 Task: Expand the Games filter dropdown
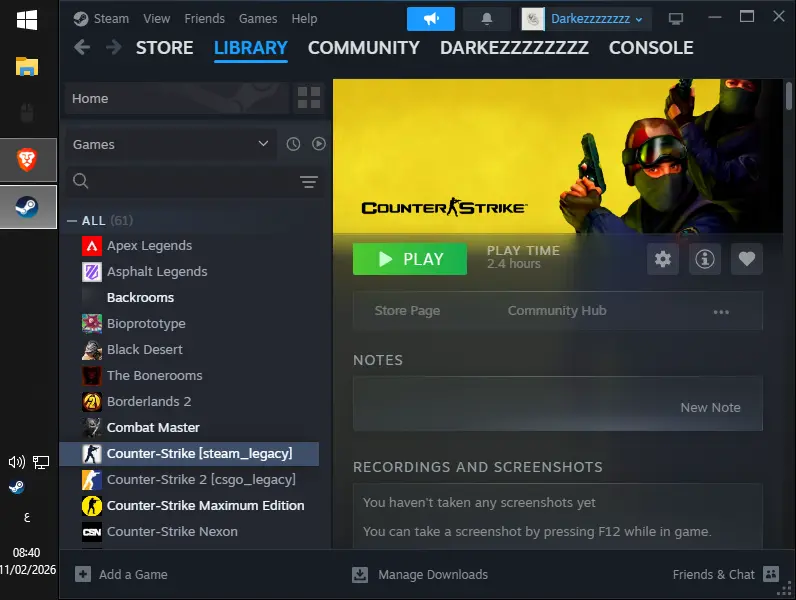click(171, 144)
